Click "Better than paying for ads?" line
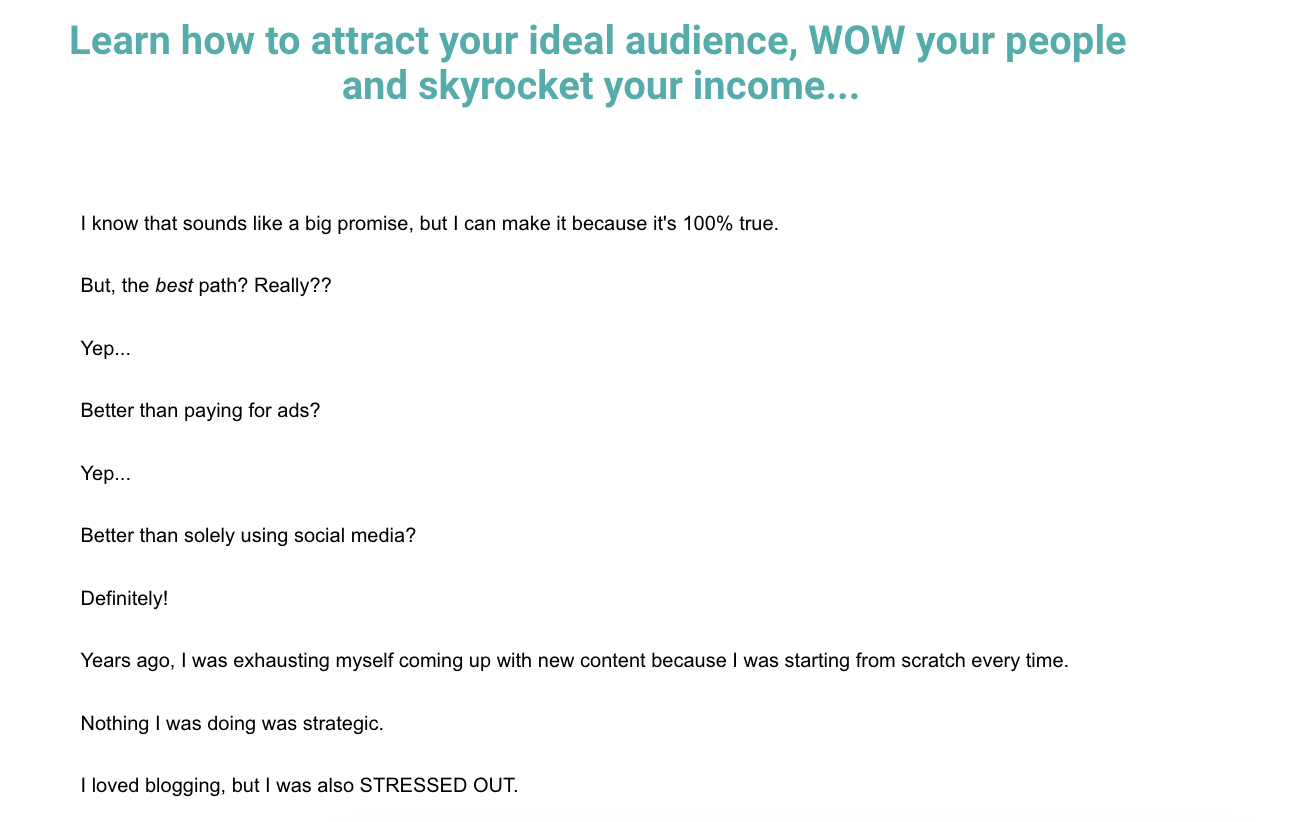Screen dimensions: 1294x822 200,411
